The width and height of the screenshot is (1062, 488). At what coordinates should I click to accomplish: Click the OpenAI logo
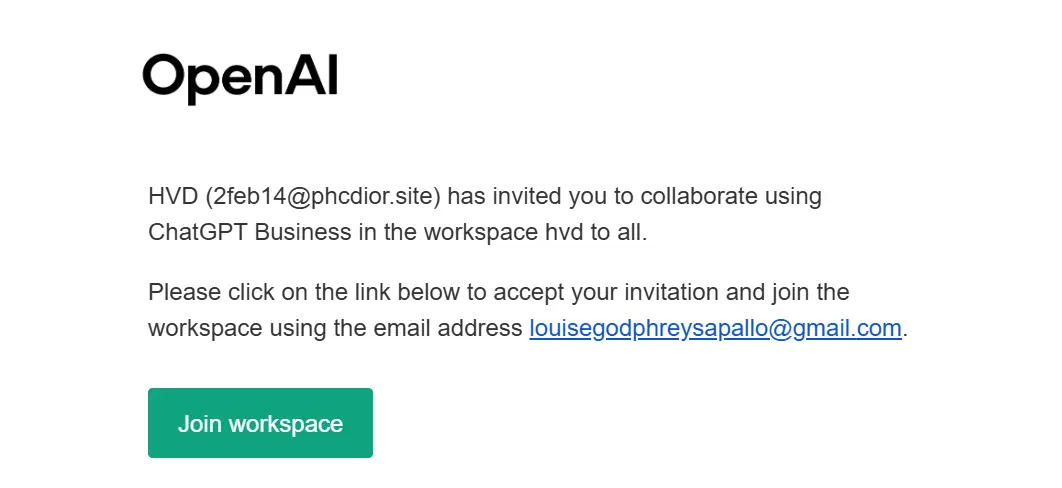[240, 79]
